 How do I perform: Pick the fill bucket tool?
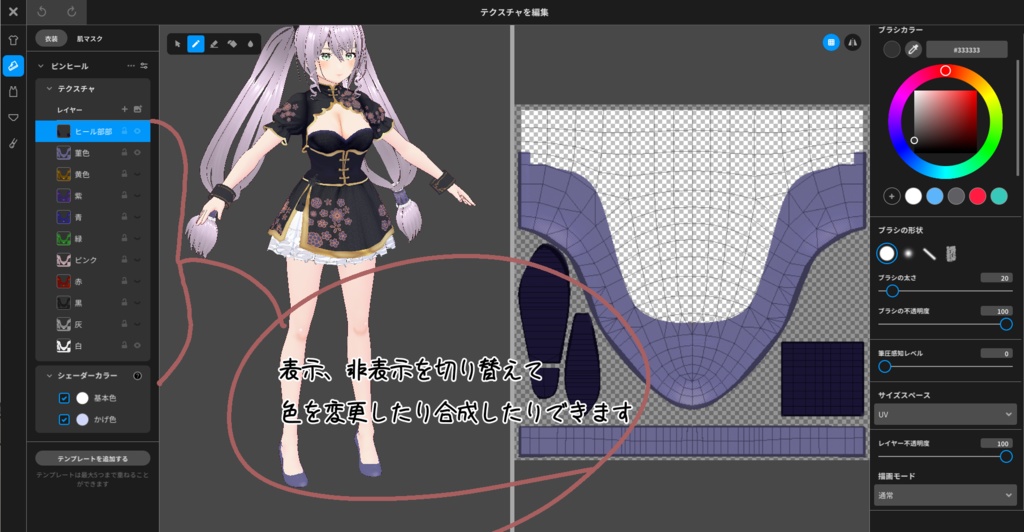[232, 44]
